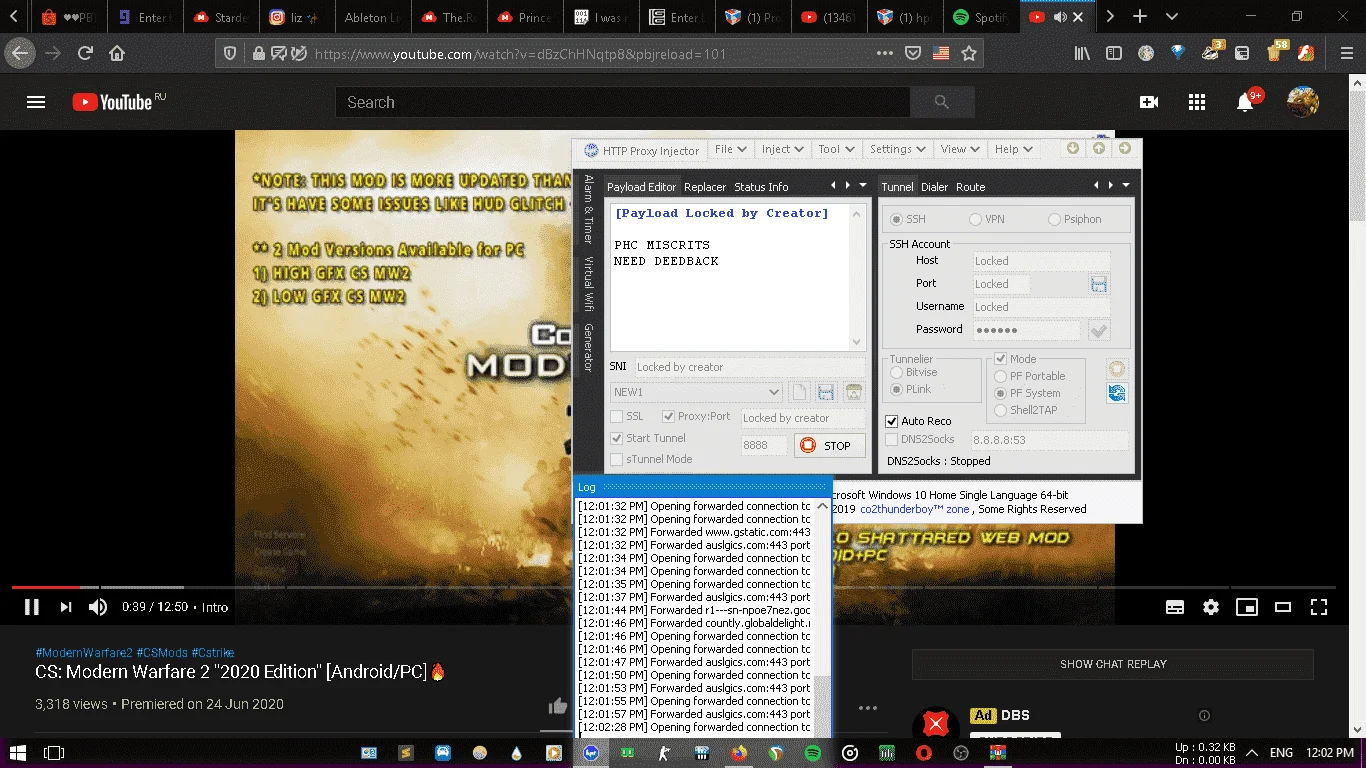
Task: Choose PF Portable mode
Action: (1030, 376)
